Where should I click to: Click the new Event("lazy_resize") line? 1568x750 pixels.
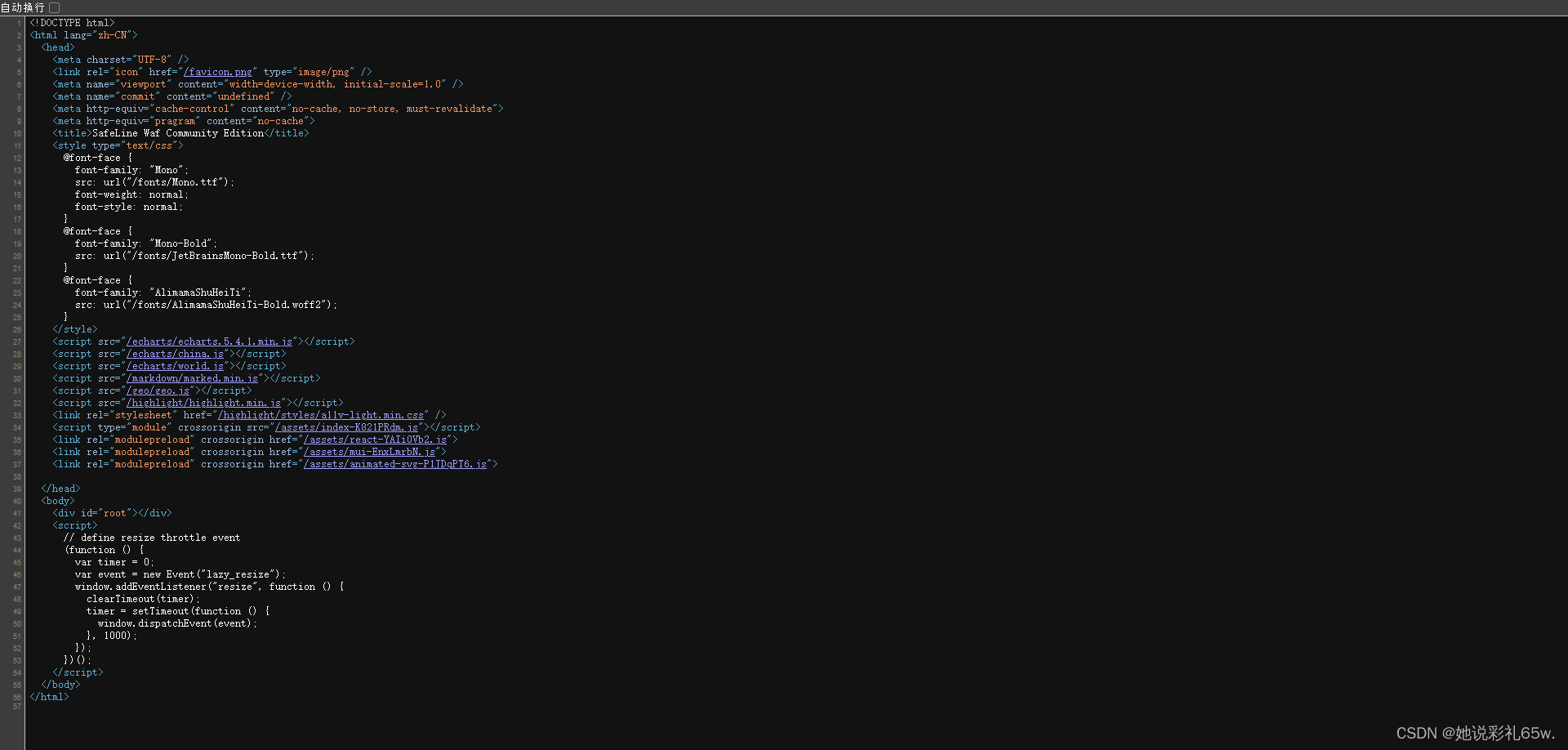click(180, 574)
